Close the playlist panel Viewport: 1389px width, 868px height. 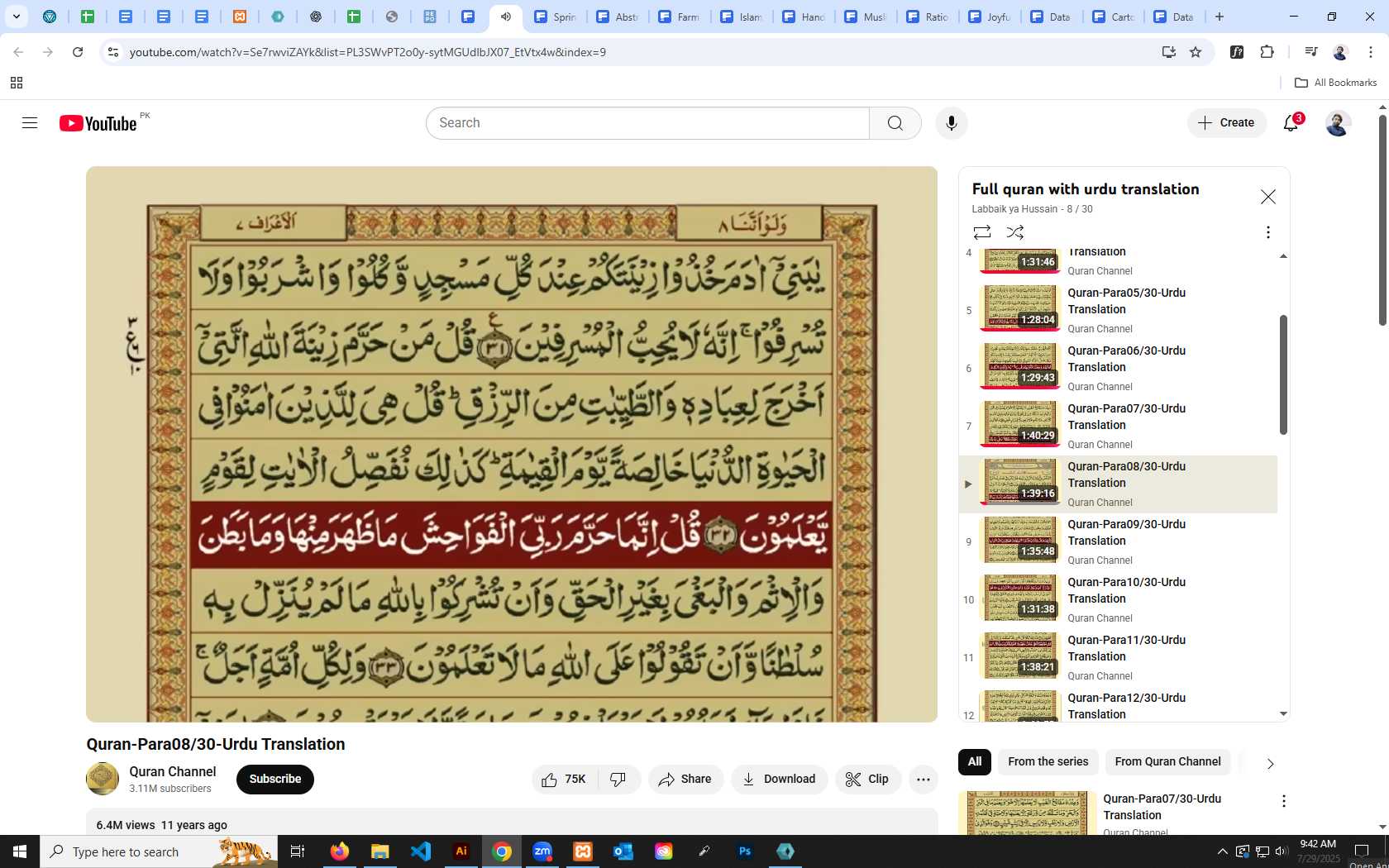point(1267,197)
